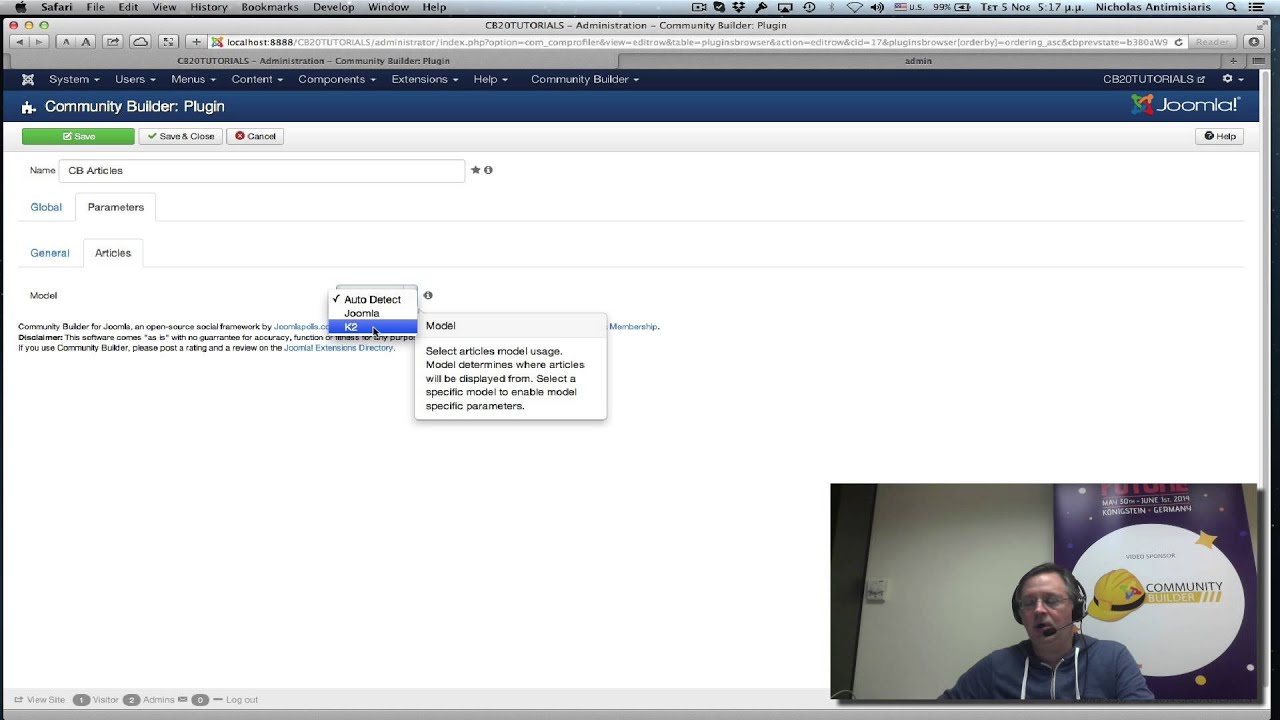Image resolution: width=1280 pixels, height=720 pixels.
Task: Decrease text size with small A button
Action: click(x=66, y=42)
